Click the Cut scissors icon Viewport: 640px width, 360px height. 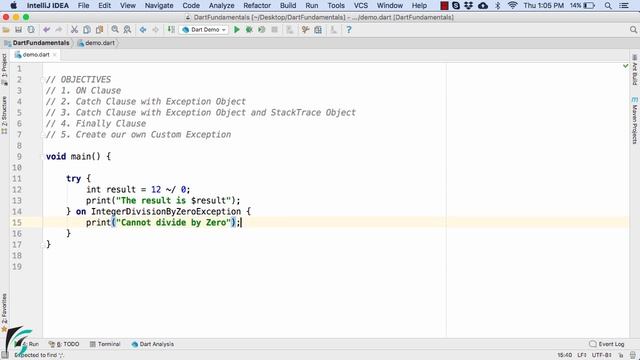tap(74, 30)
